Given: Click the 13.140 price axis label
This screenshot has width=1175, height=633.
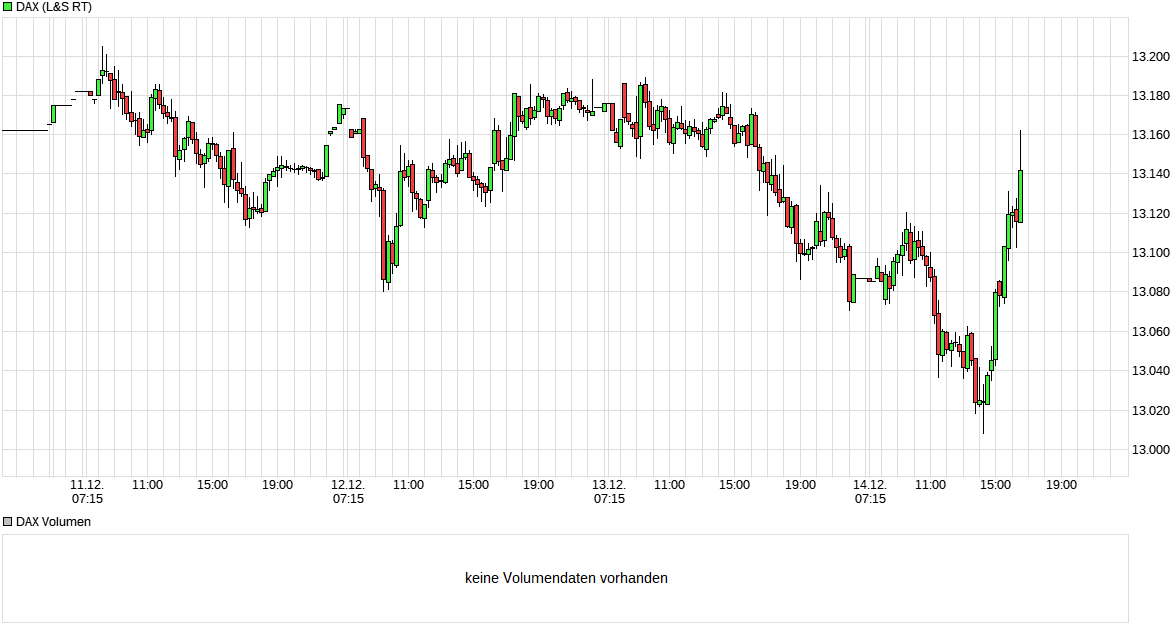Looking at the screenshot, I should click(x=1150, y=174).
